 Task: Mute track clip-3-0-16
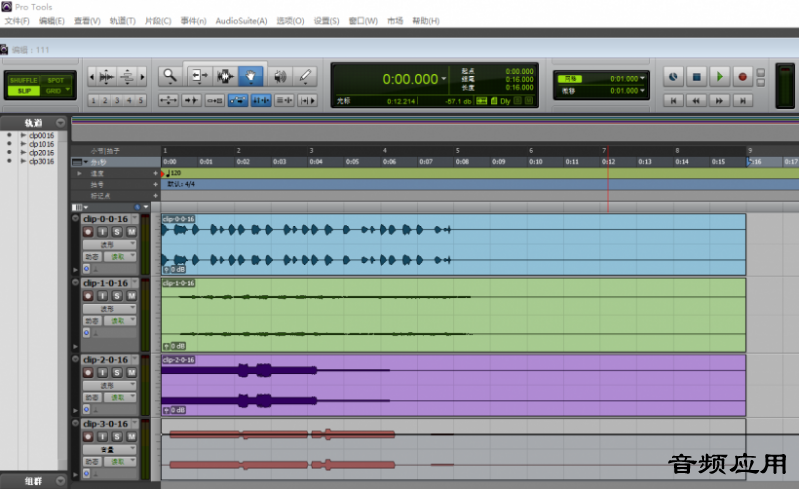(131, 437)
